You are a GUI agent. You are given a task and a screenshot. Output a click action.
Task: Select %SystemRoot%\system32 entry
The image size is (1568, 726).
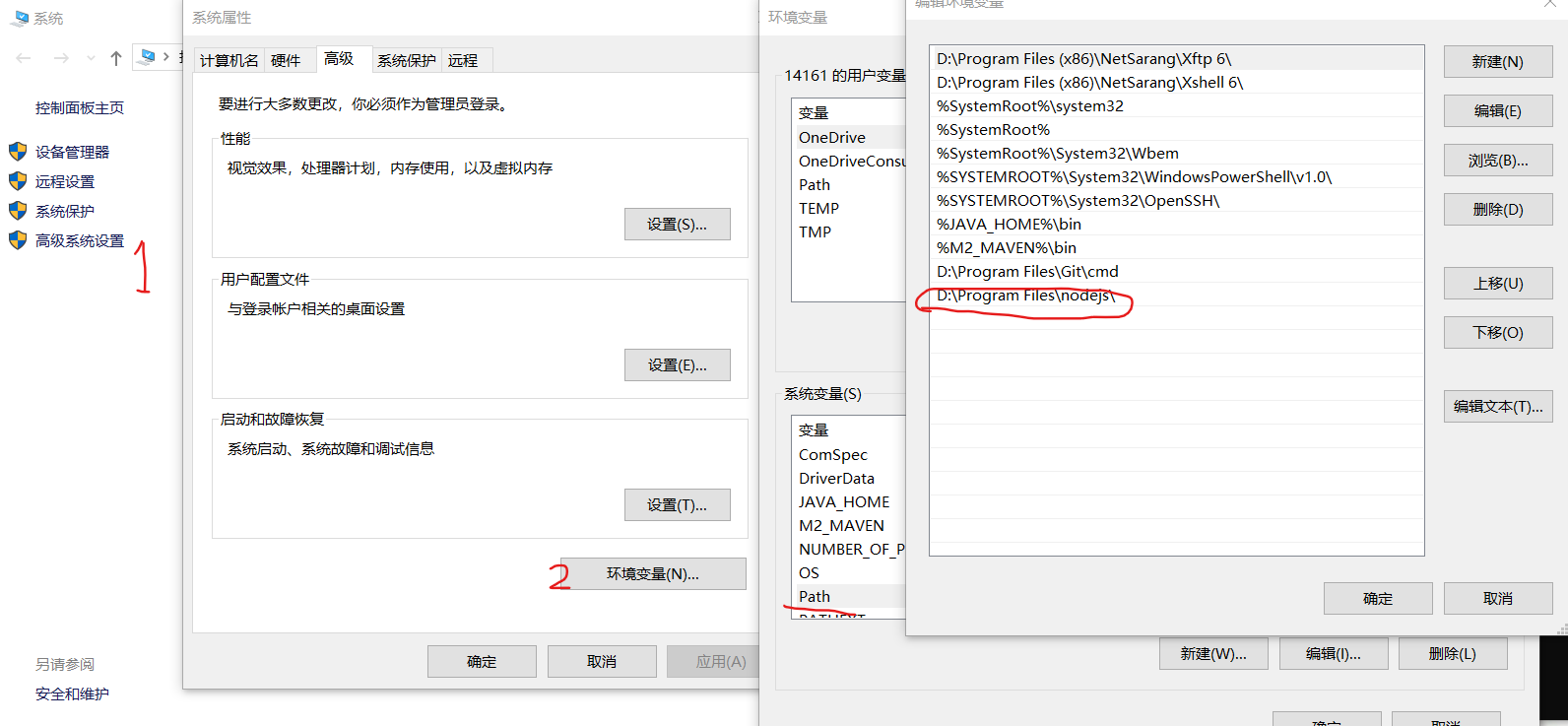point(1177,106)
